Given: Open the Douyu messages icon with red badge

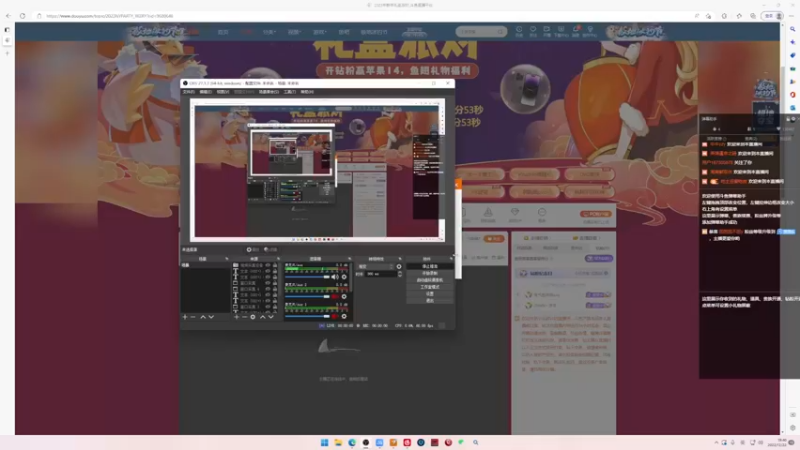Looking at the screenshot, I should [576, 31].
